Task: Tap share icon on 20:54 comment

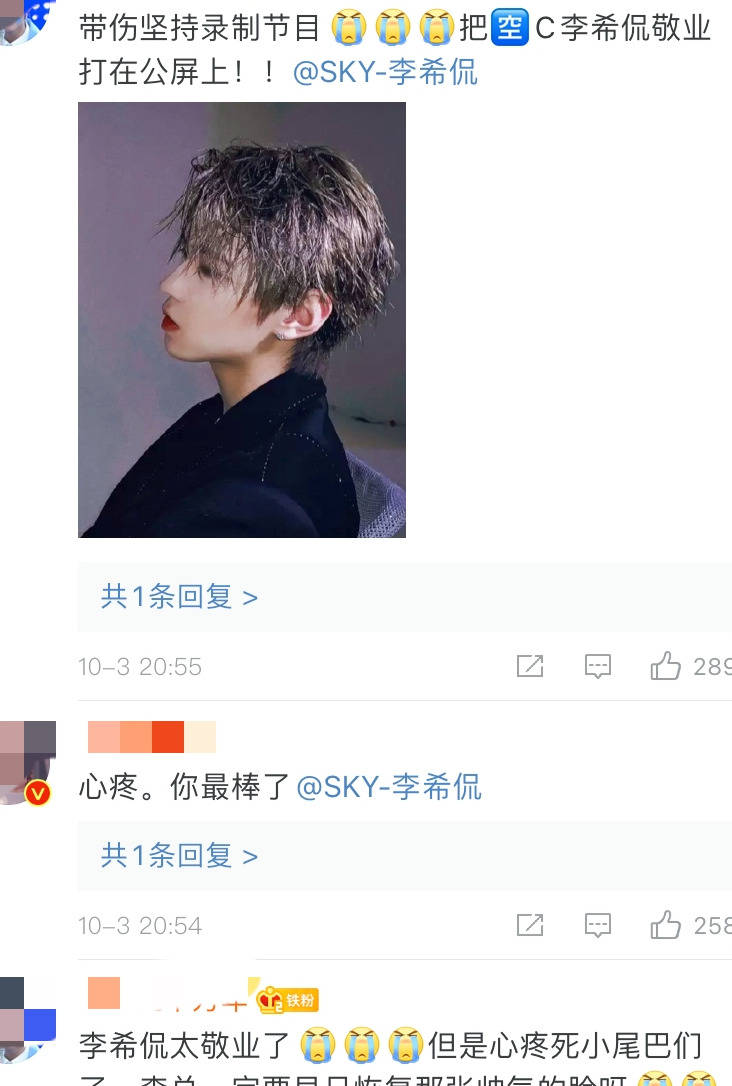Action: [x=530, y=925]
